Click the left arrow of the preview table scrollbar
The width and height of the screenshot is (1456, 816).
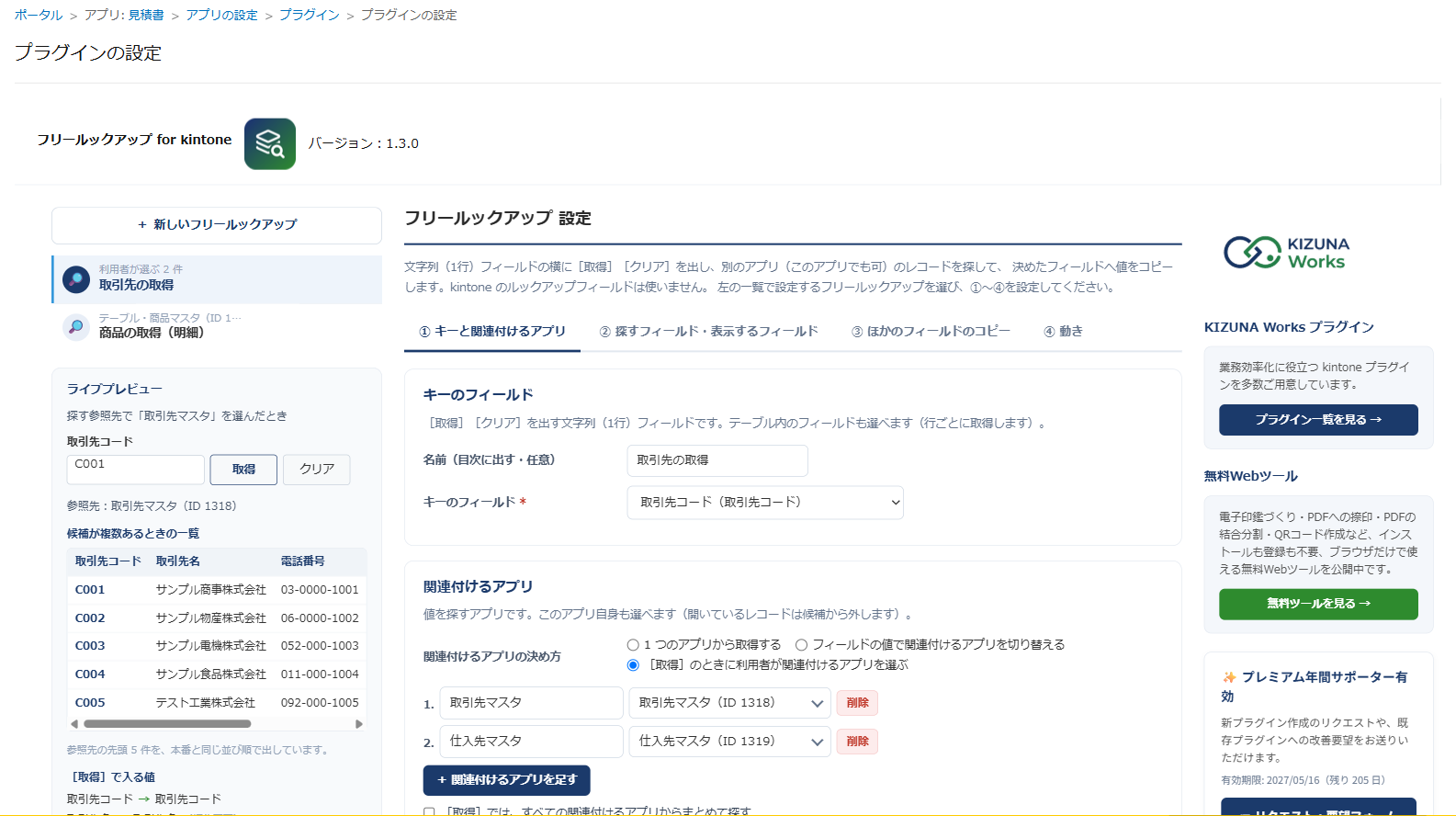click(x=75, y=724)
